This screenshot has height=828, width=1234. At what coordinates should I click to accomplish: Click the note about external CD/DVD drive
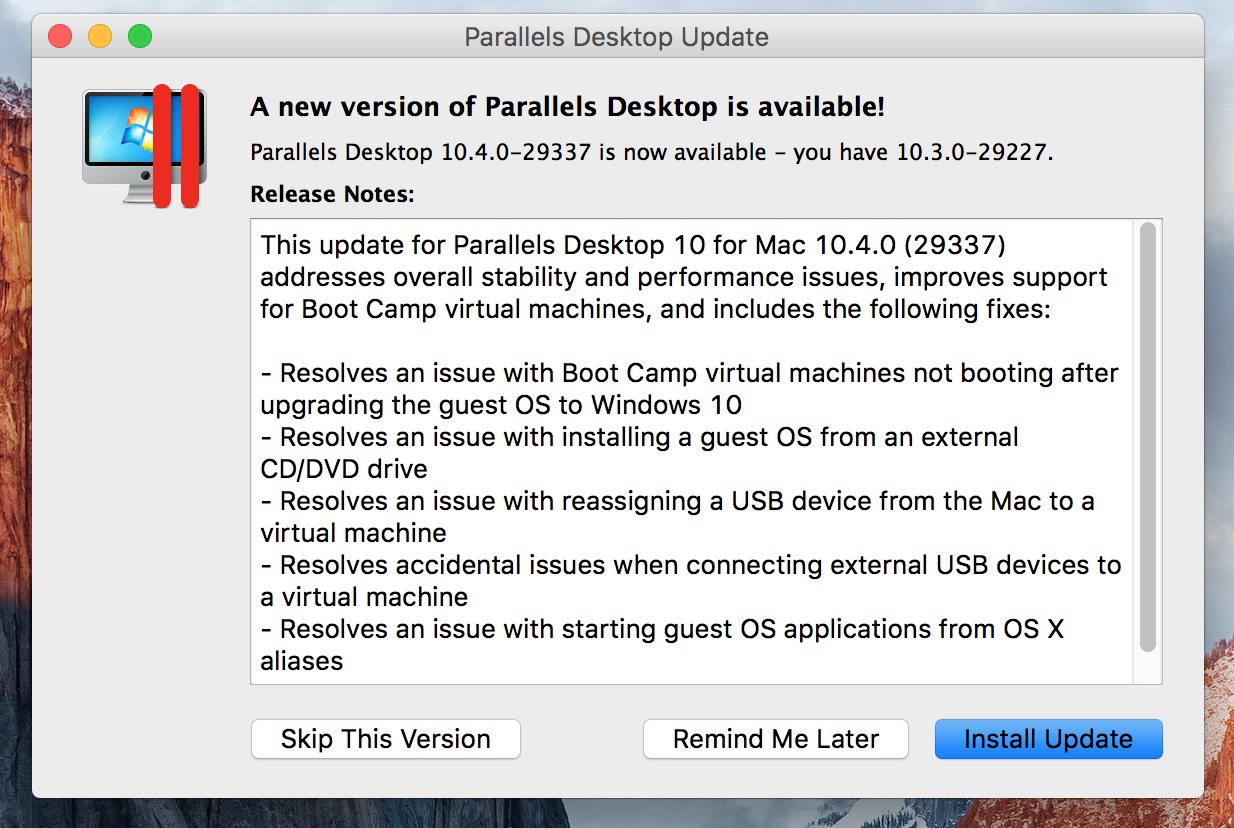[x=639, y=453]
